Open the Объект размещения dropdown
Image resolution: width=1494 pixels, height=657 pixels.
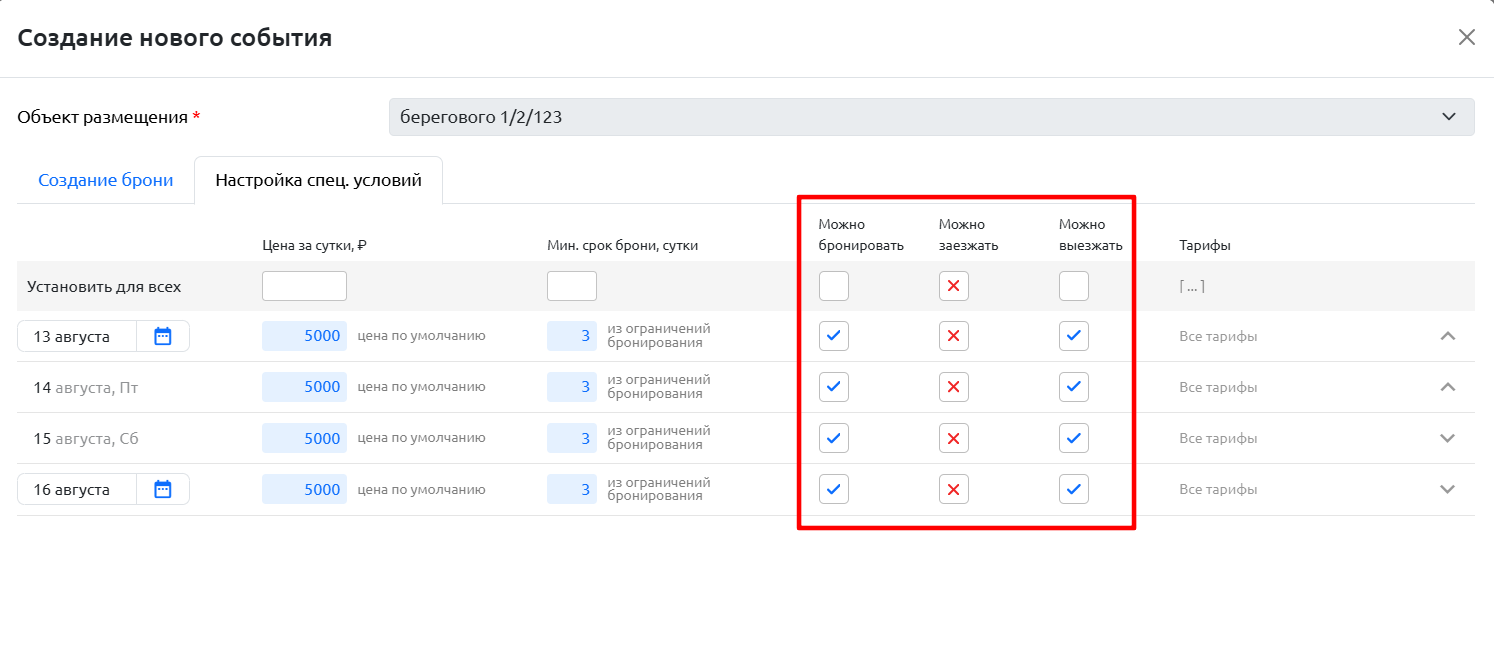click(x=931, y=117)
